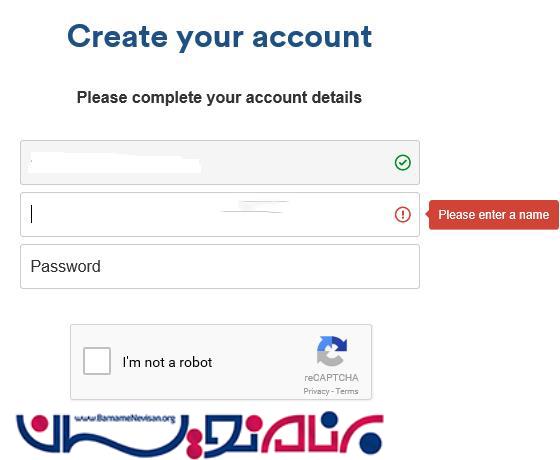Click the "Please enter a name" error tooltip
The image size is (560, 460).
point(494,215)
